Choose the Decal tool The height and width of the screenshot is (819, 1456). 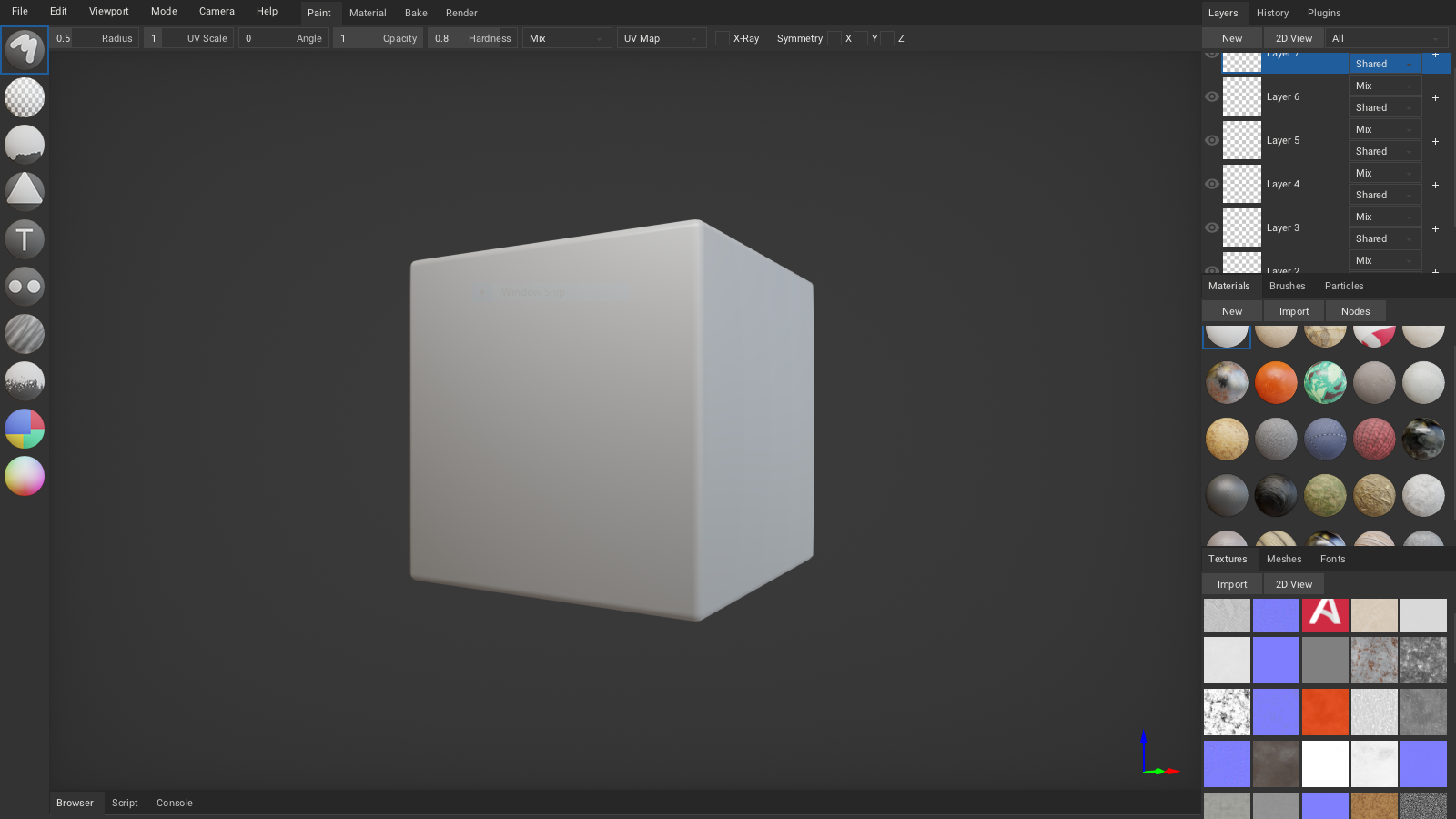click(x=25, y=191)
